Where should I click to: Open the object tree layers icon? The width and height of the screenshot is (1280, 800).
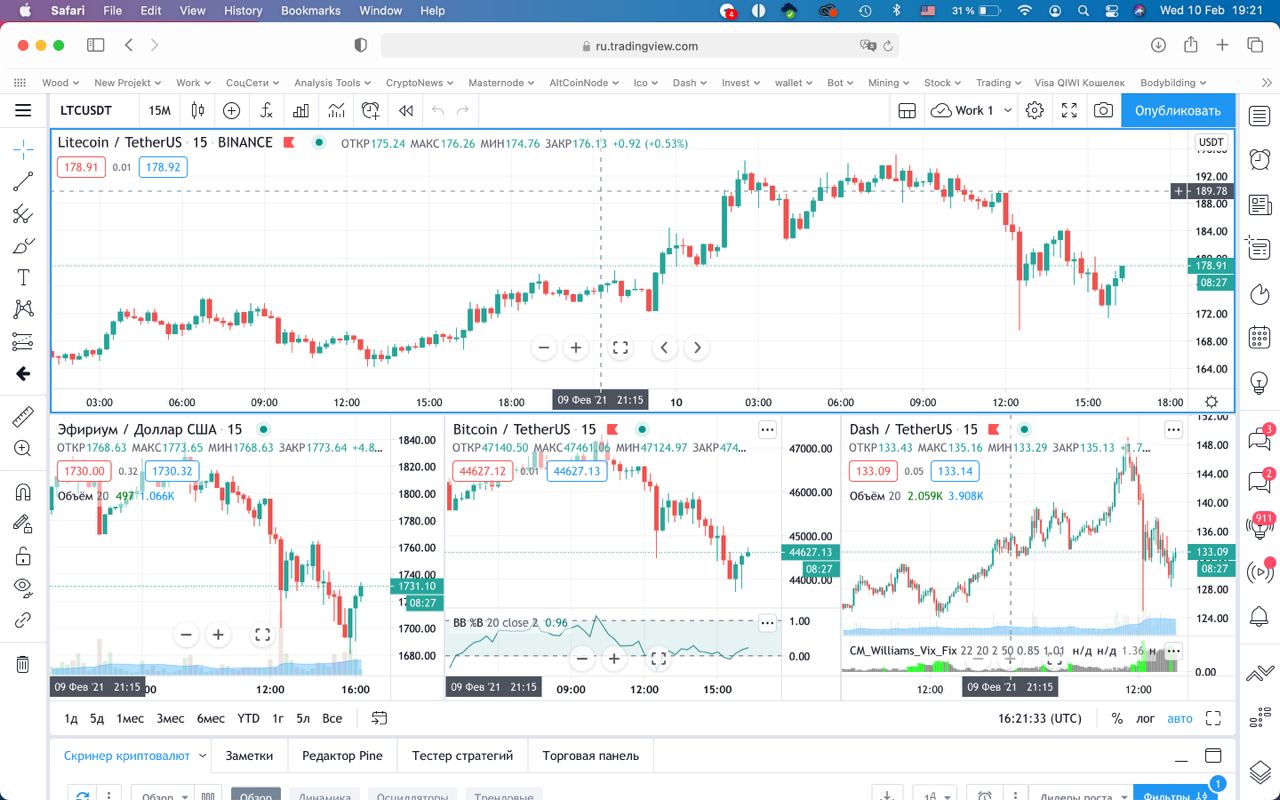click(1259, 772)
